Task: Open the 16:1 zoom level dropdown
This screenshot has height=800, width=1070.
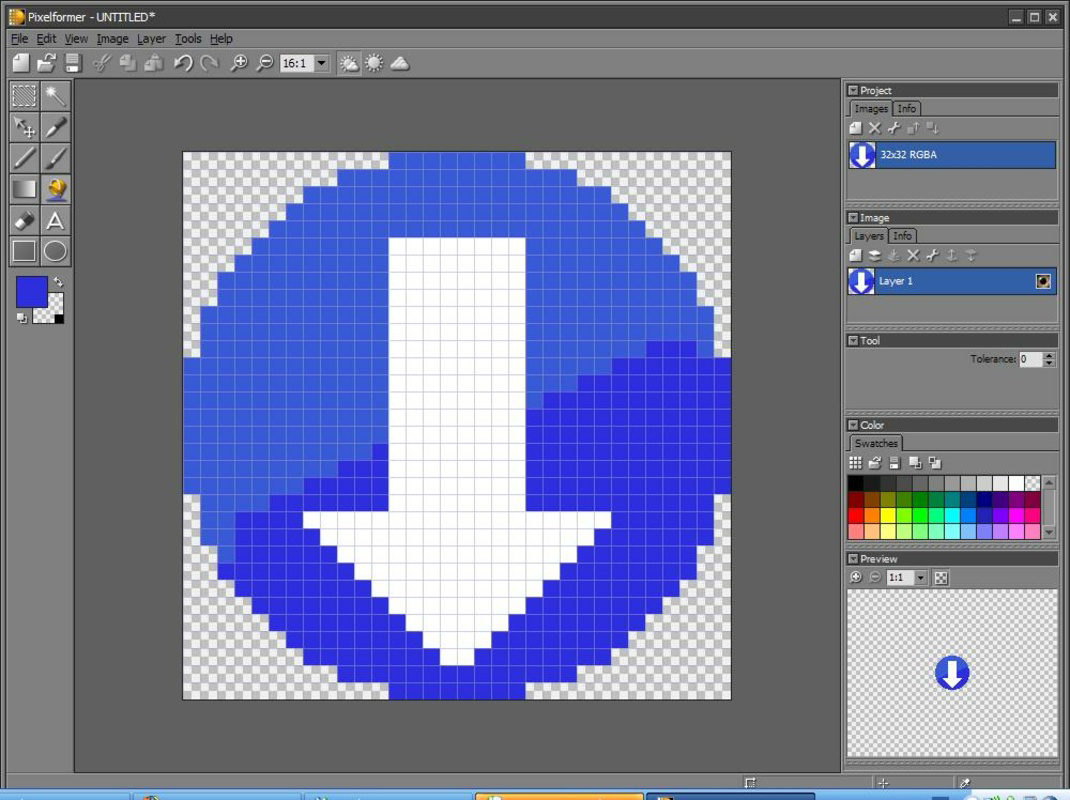Action: [x=322, y=63]
